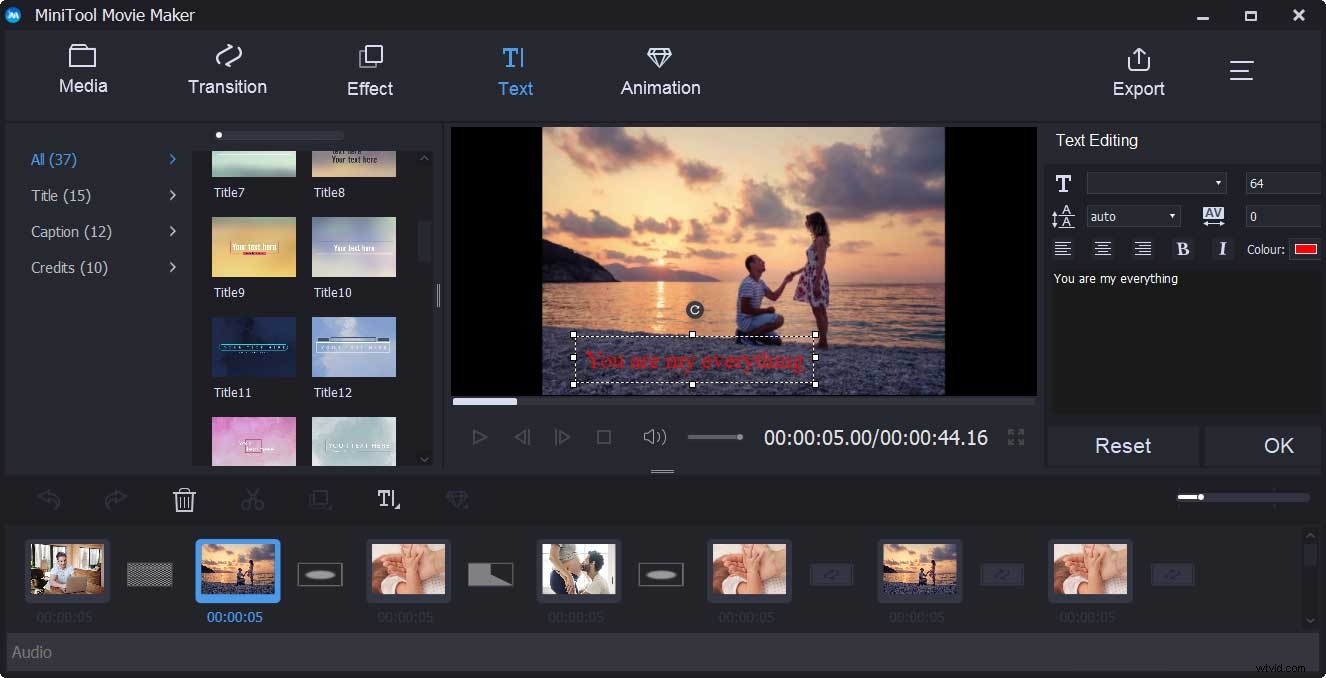Image resolution: width=1326 pixels, height=678 pixels.
Task: Undo the last edit
Action: point(48,499)
